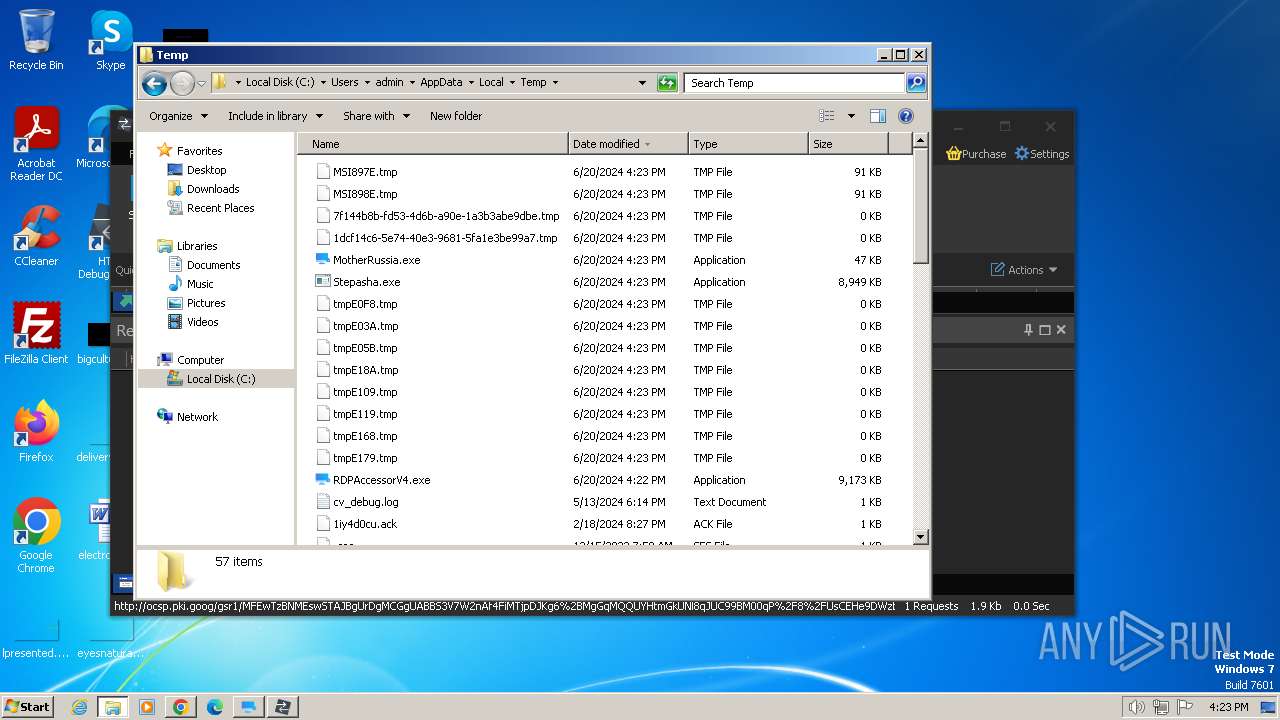Click the Explorer Forward navigation button
The width and height of the screenshot is (1280, 720).
pos(182,83)
